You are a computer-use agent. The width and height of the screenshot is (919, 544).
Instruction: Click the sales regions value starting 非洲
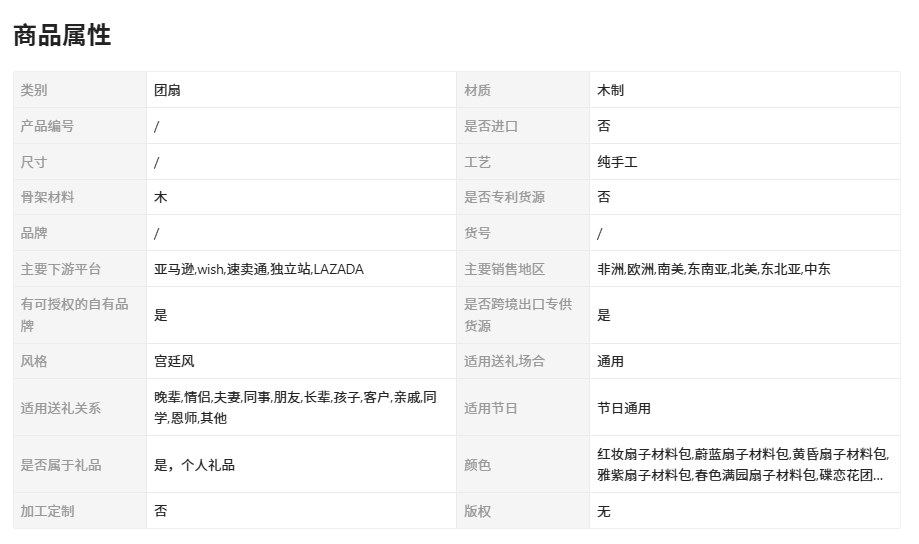[713, 269]
